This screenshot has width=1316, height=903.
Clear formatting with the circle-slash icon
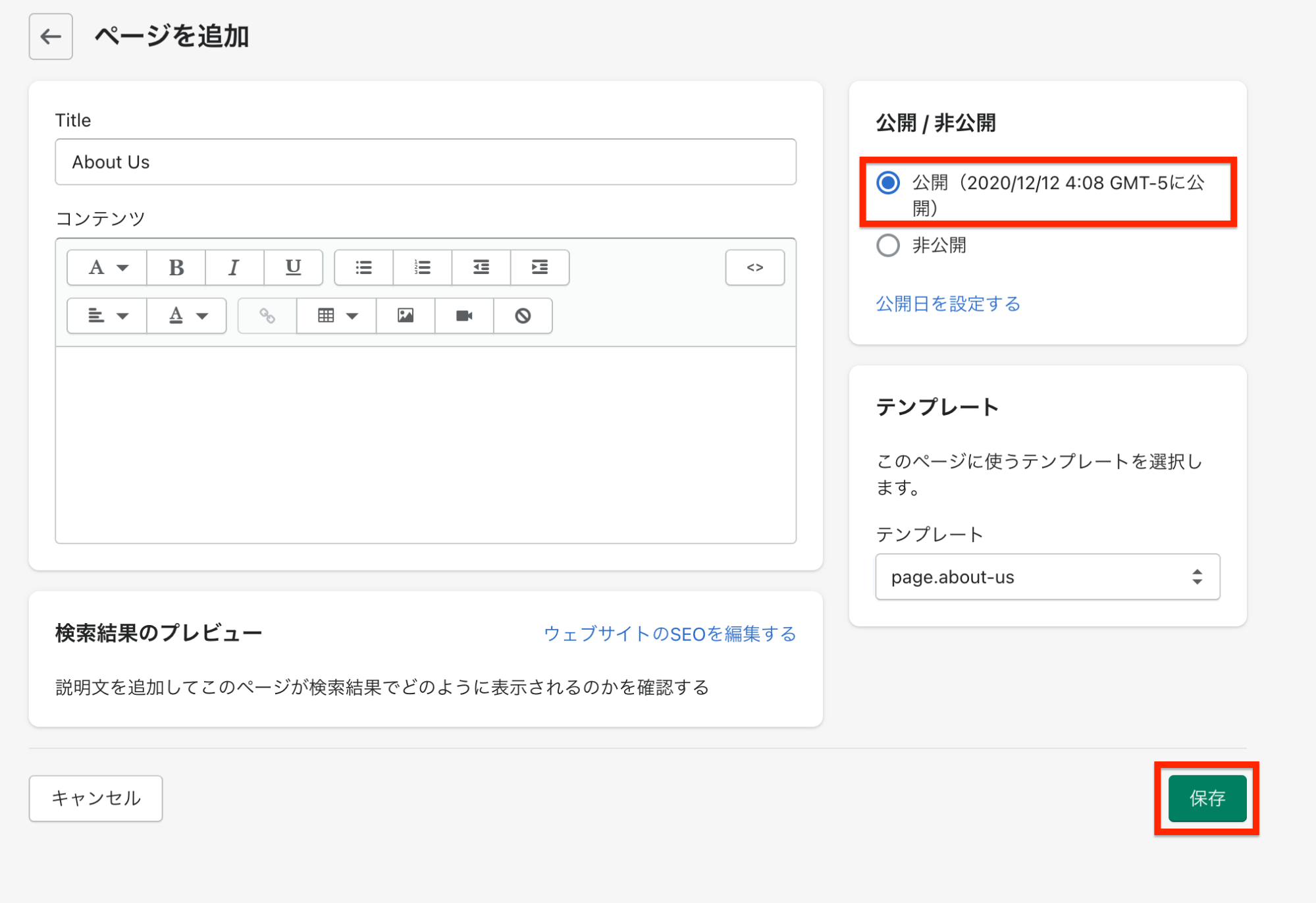coord(523,316)
